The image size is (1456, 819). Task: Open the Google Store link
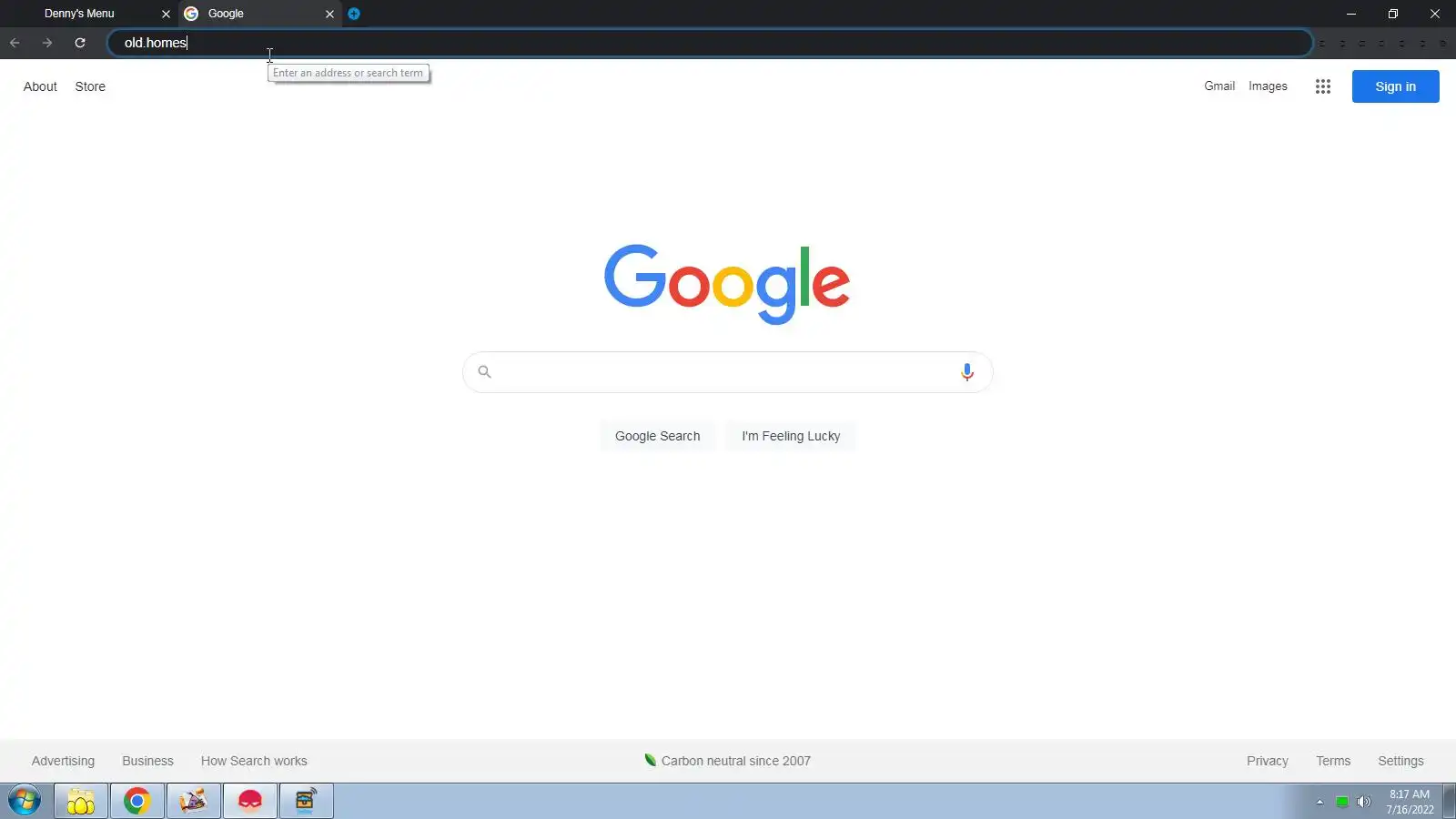90,86
